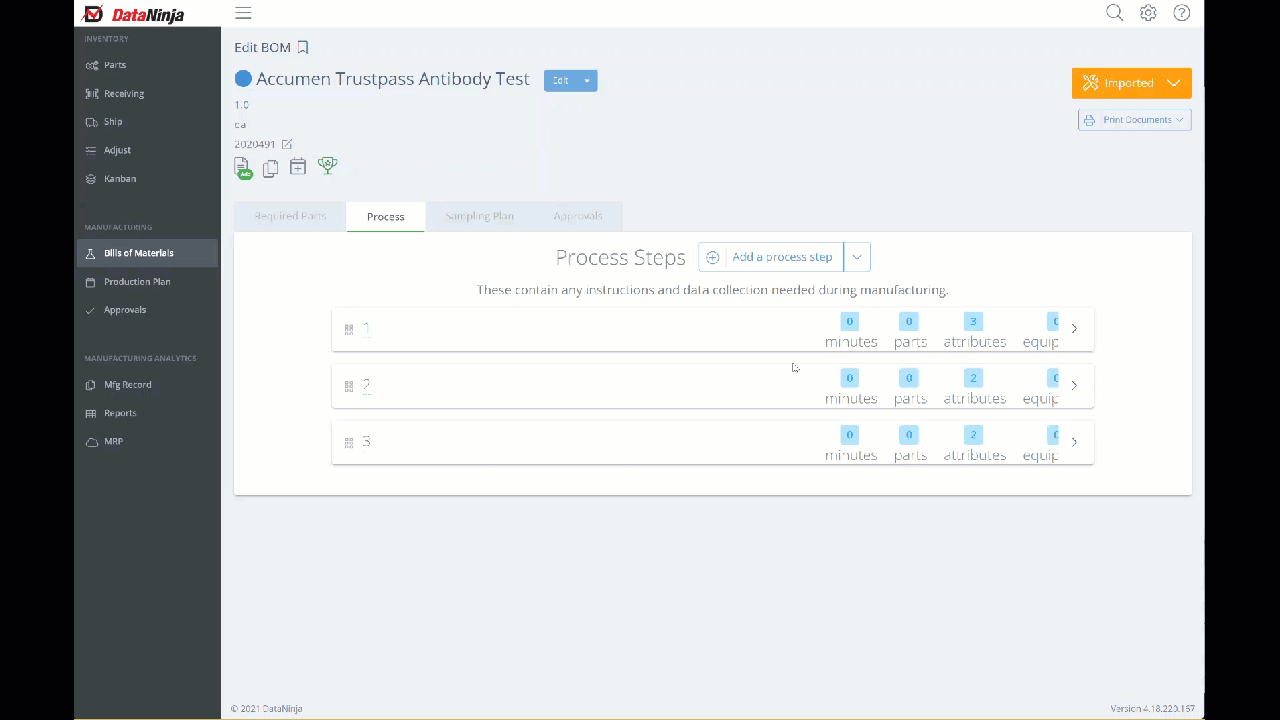Click the Kanban sidebar link

(x=120, y=179)
